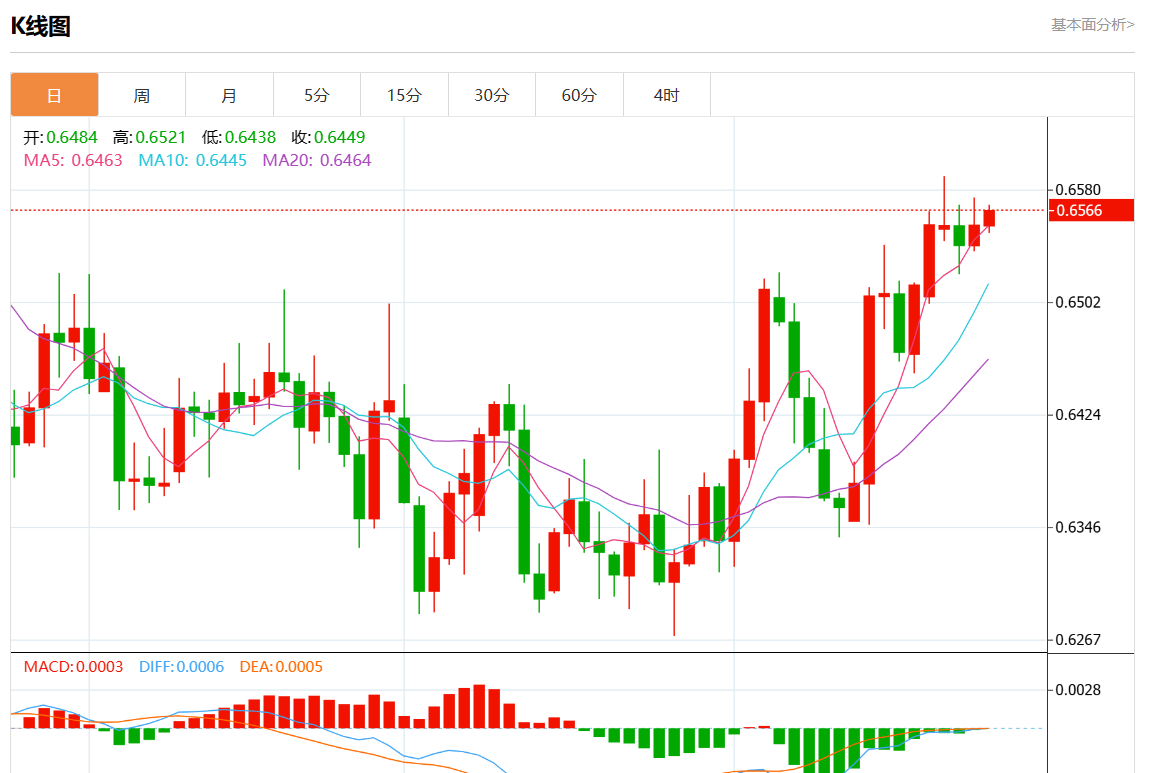The height and width of the screenshot is (773, 1160).
Task: Open the 60分 interval tab
Action: [579, 95]
